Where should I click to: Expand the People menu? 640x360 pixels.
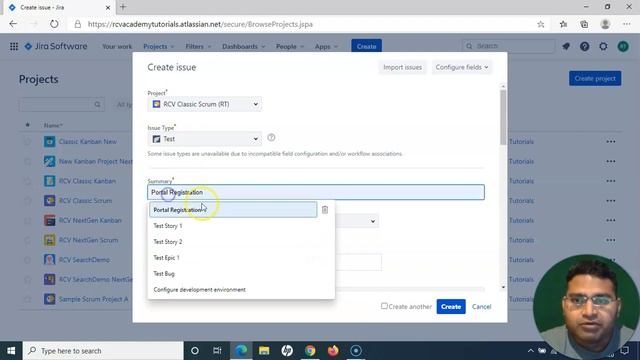pyautogui.click(x=290, y=47)
